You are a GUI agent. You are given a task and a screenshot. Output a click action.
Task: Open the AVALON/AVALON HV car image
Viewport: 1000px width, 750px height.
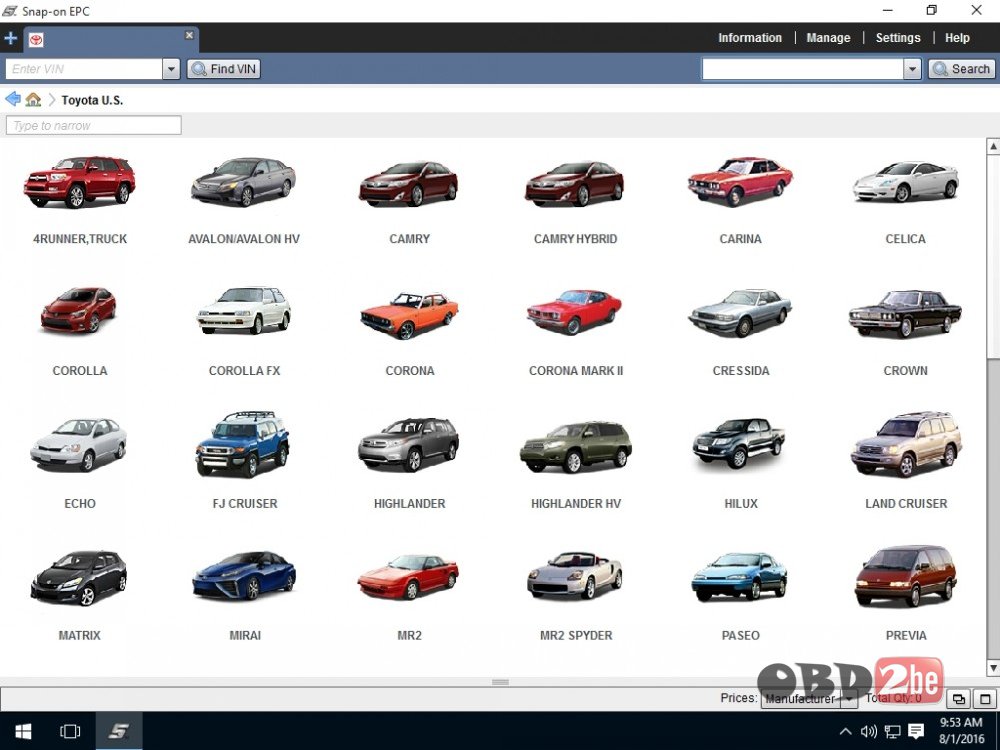[244, 182]
